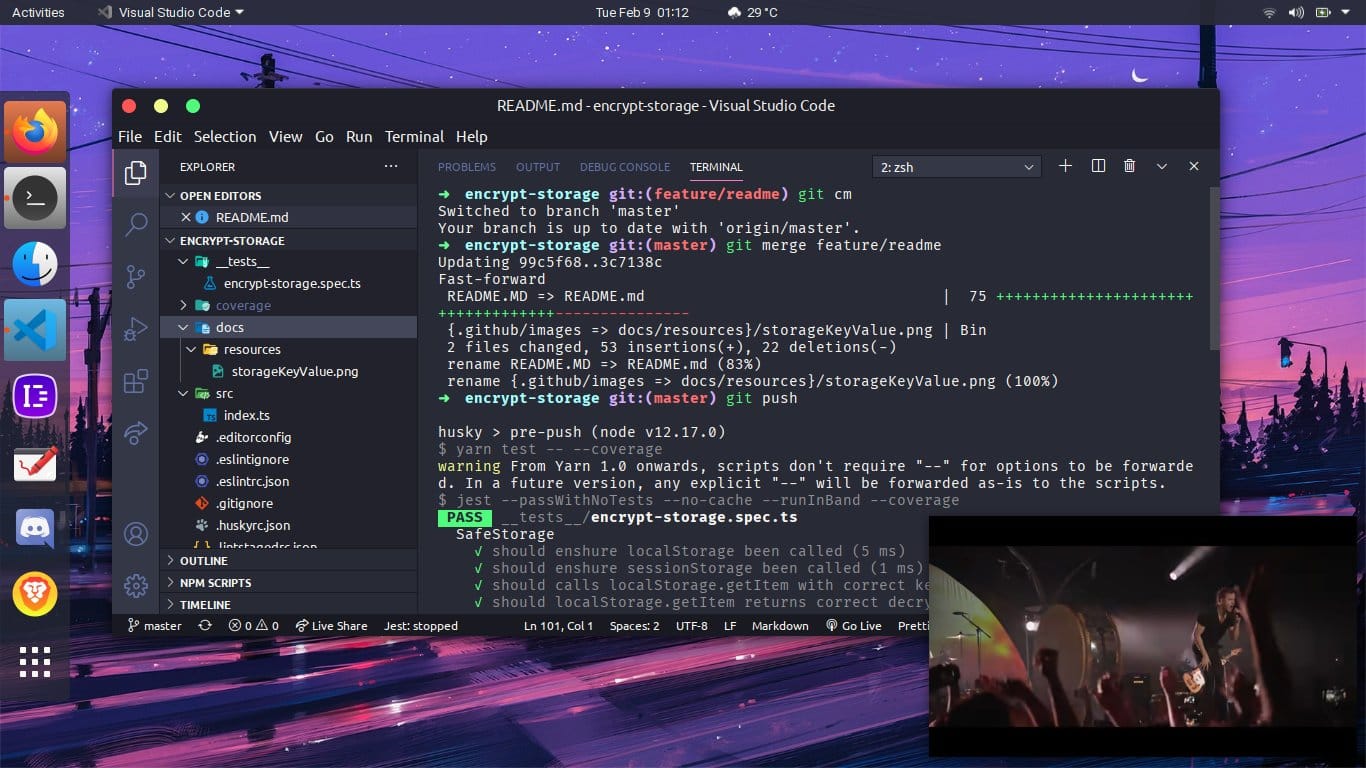Toggle Go Live server in status bar
The image size is (1366, 768).
point(853,625)
